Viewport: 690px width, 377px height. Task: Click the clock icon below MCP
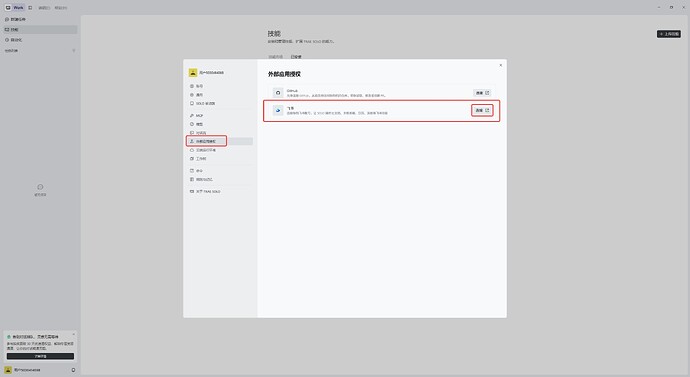pos(192,124)
